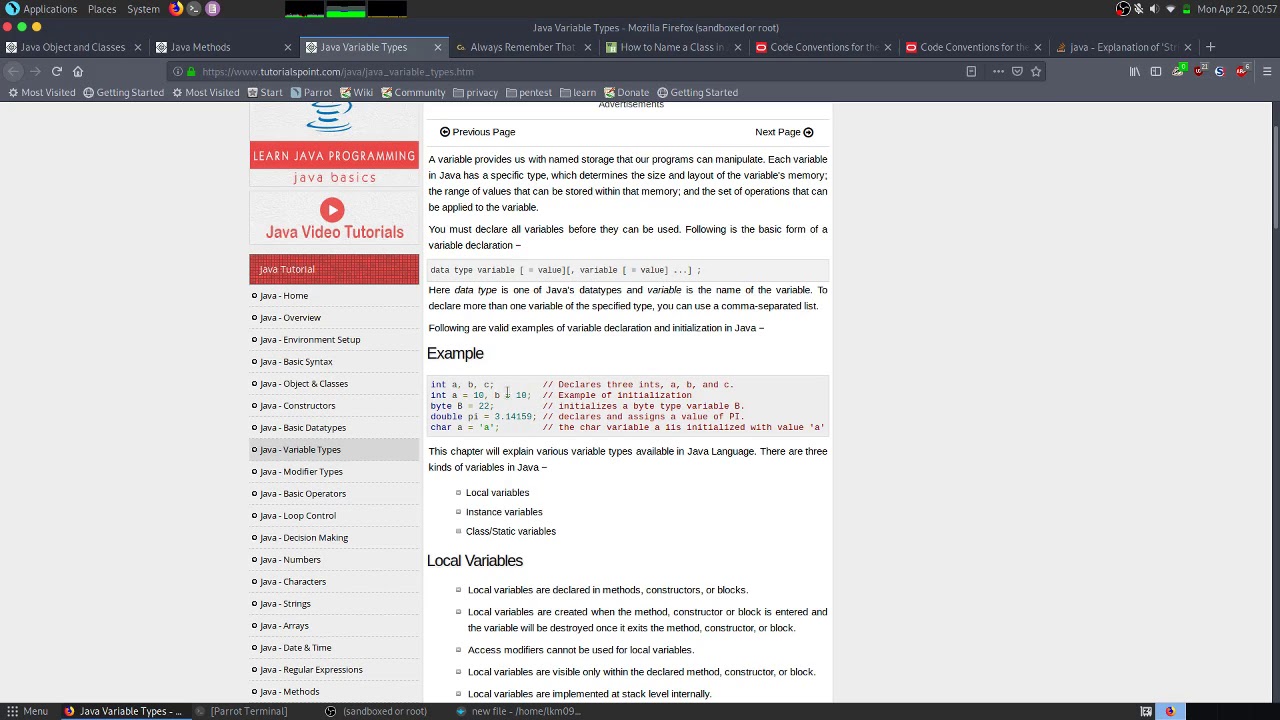Viewport: 1280px width, 720px height.
Task: Open the System menu
Action: pyautogui.click(x=143, y=9)
